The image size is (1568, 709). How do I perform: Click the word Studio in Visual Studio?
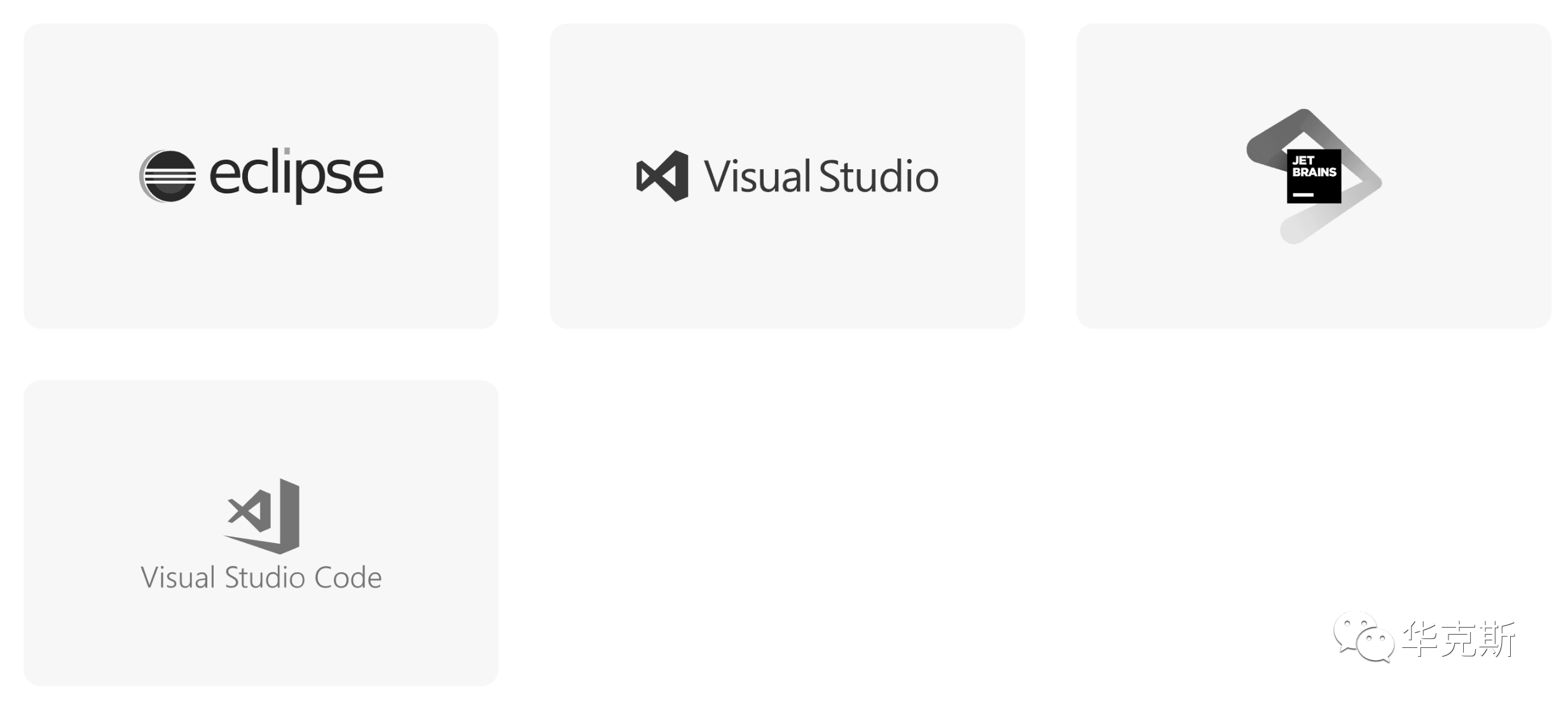point(879,176)
